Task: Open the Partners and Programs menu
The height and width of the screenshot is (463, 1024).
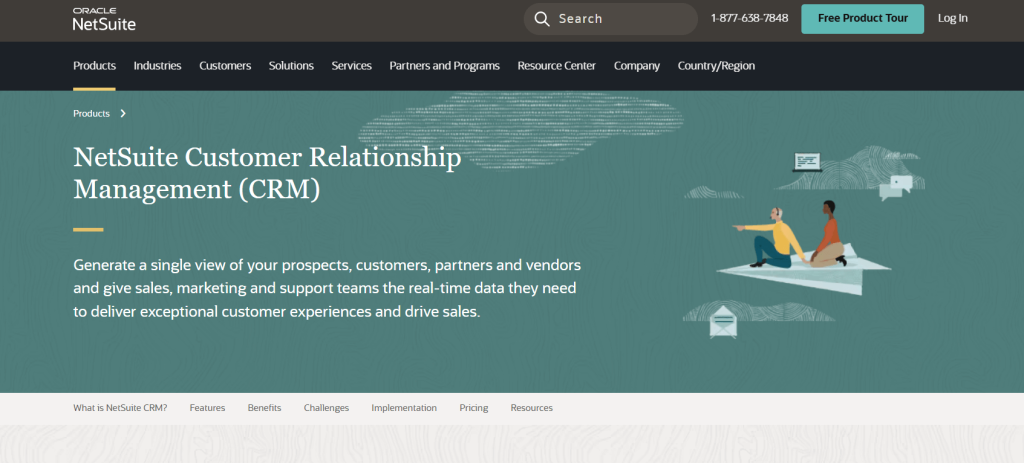Action: click(x=445, y=66)
